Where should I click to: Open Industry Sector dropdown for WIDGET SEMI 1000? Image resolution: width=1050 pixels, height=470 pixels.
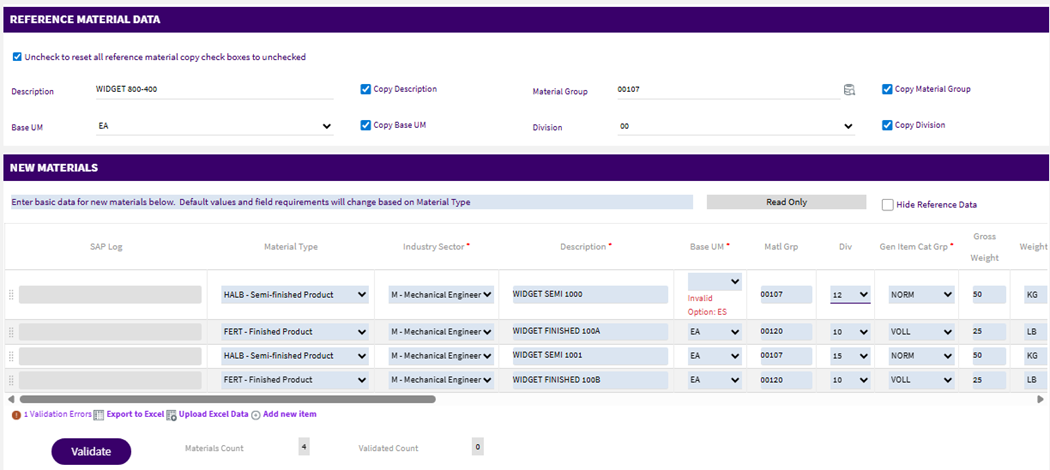442,295
